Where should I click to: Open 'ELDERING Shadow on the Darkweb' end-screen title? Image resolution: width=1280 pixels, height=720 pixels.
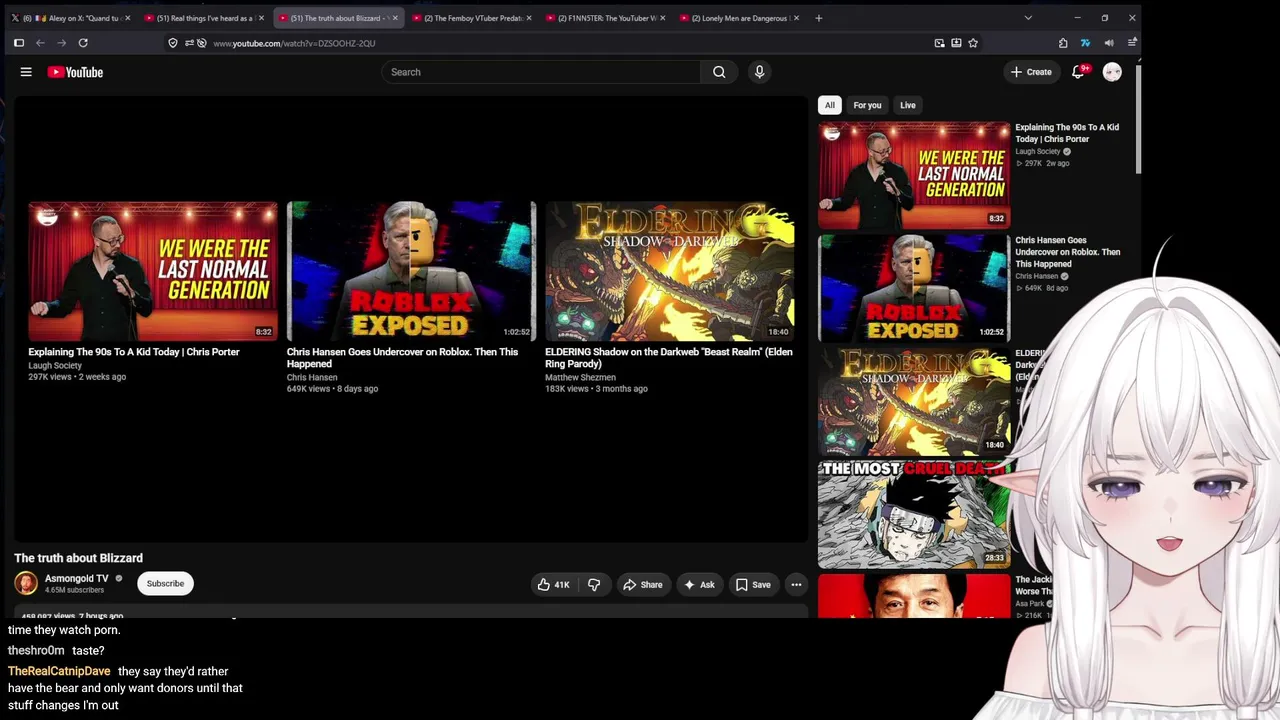click(669, 358)
